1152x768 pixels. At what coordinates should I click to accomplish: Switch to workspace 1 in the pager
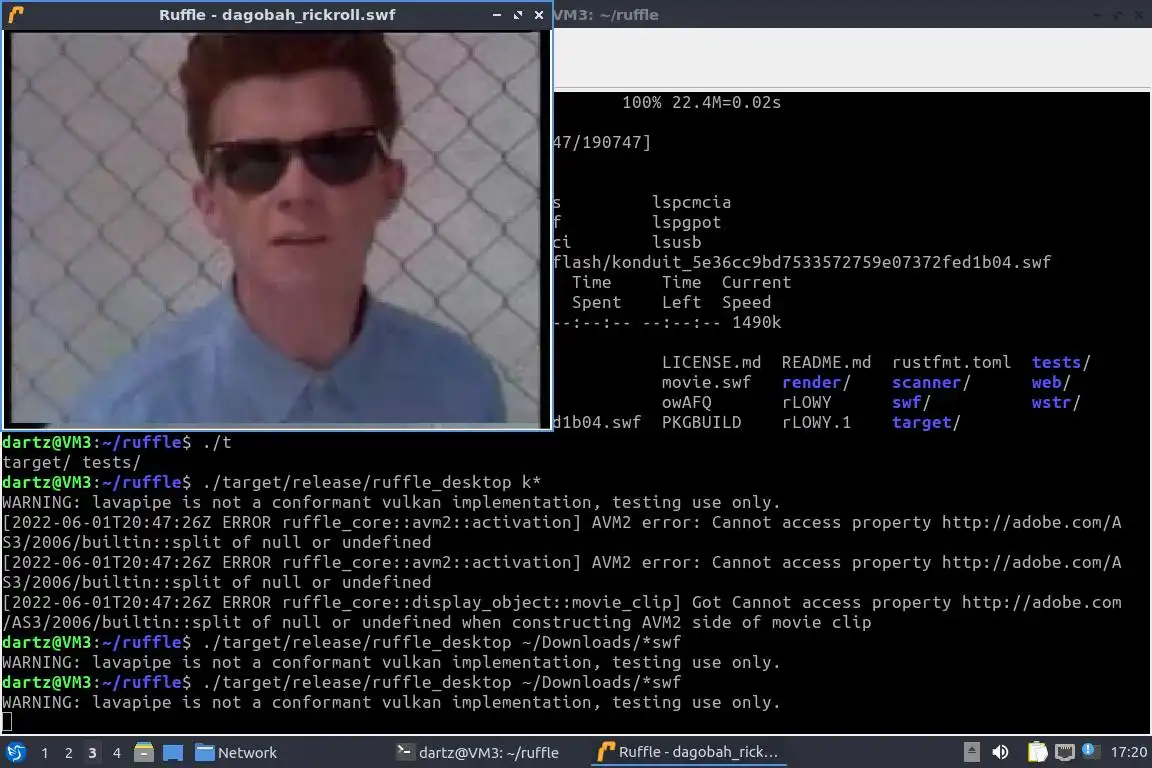click(x=45, y=753)
